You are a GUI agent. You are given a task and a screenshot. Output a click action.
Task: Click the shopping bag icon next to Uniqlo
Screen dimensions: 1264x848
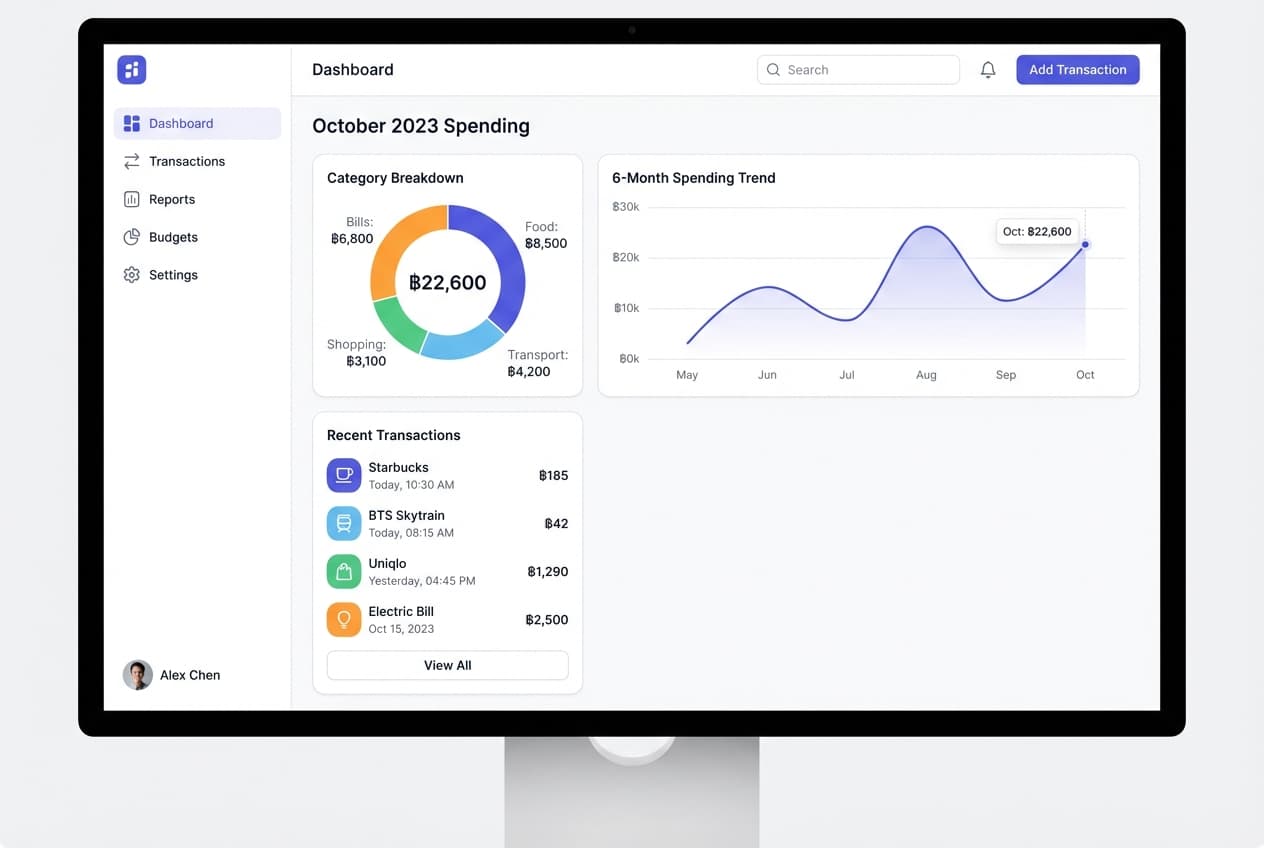point(343,571)
